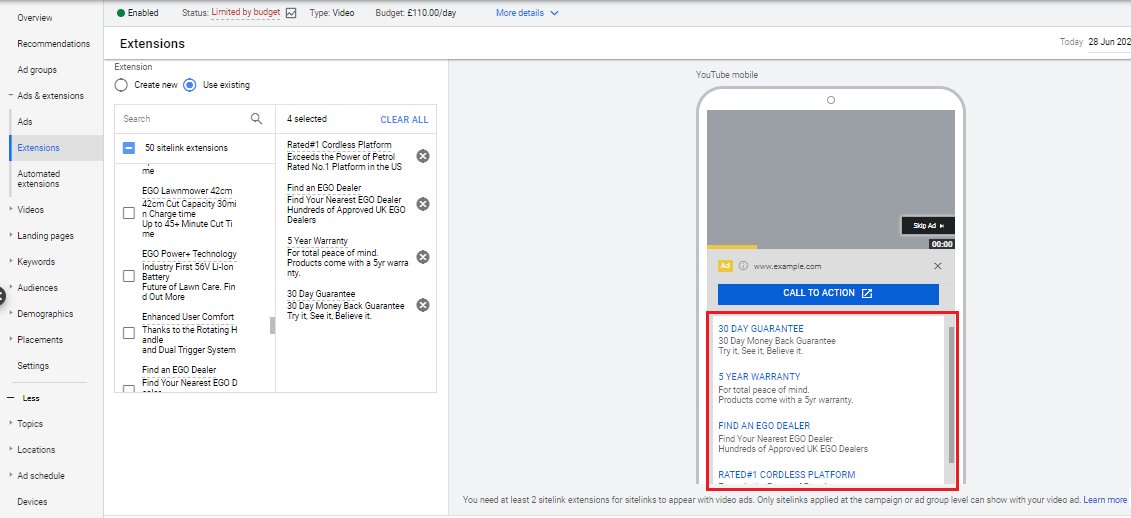1131x518 pixels.
Task: Expand the Keywords section
Action: (10, 262)
